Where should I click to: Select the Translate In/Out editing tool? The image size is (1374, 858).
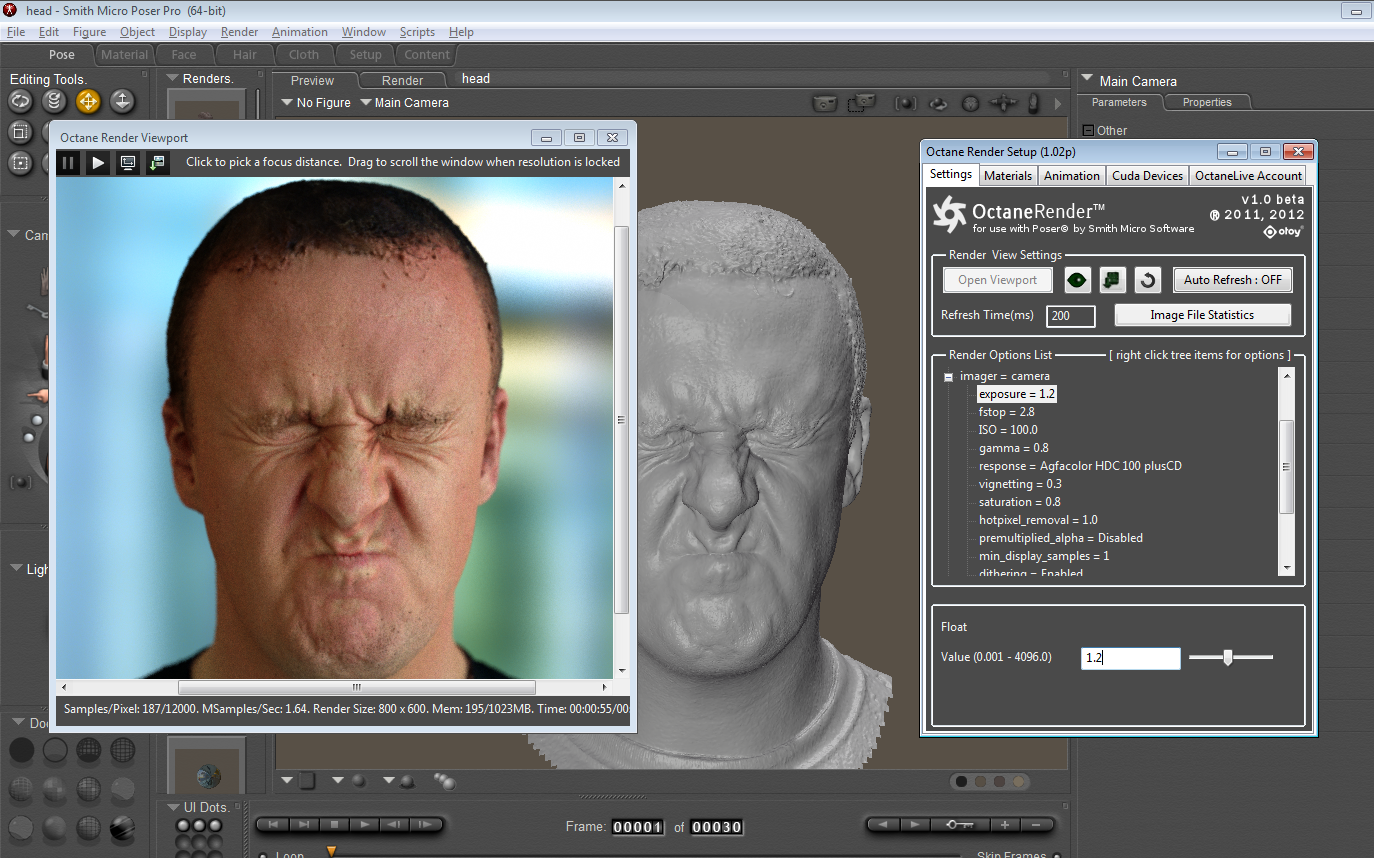tap(122, 100)
